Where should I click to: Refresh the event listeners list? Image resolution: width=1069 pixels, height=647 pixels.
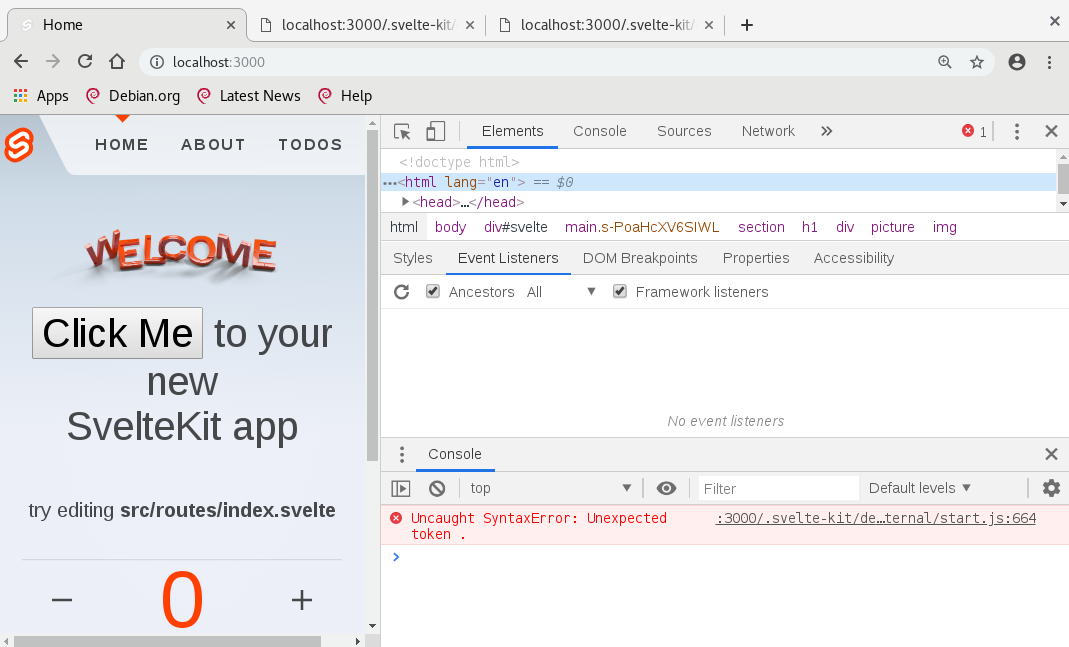click(401, 291)
